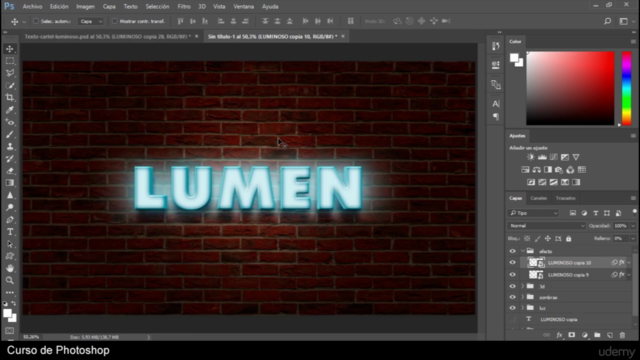
Task: Expand the luz group
Action: pyautogui.click(x=523, y=308)
